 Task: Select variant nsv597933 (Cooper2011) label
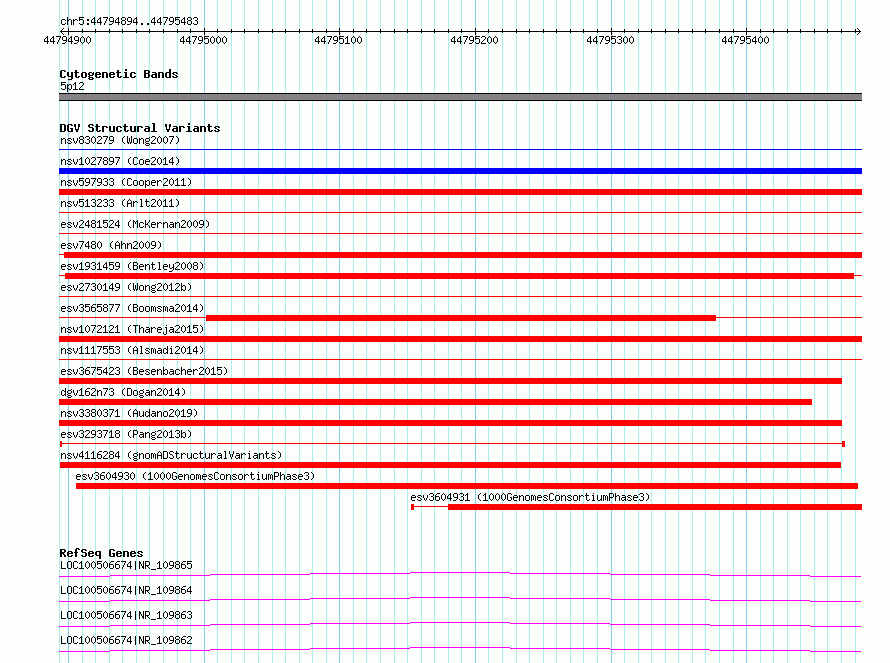pos(126,182)
